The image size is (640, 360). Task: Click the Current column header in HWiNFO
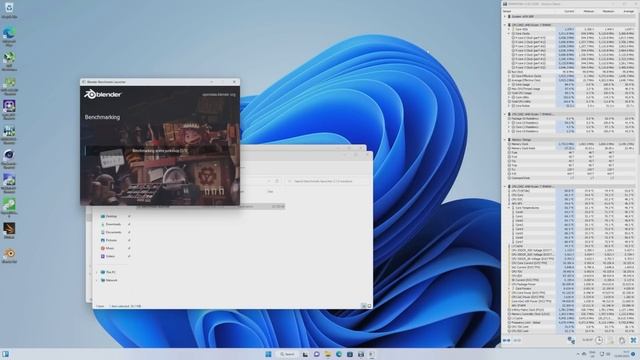pyautogui.click(x=569, y=11)
